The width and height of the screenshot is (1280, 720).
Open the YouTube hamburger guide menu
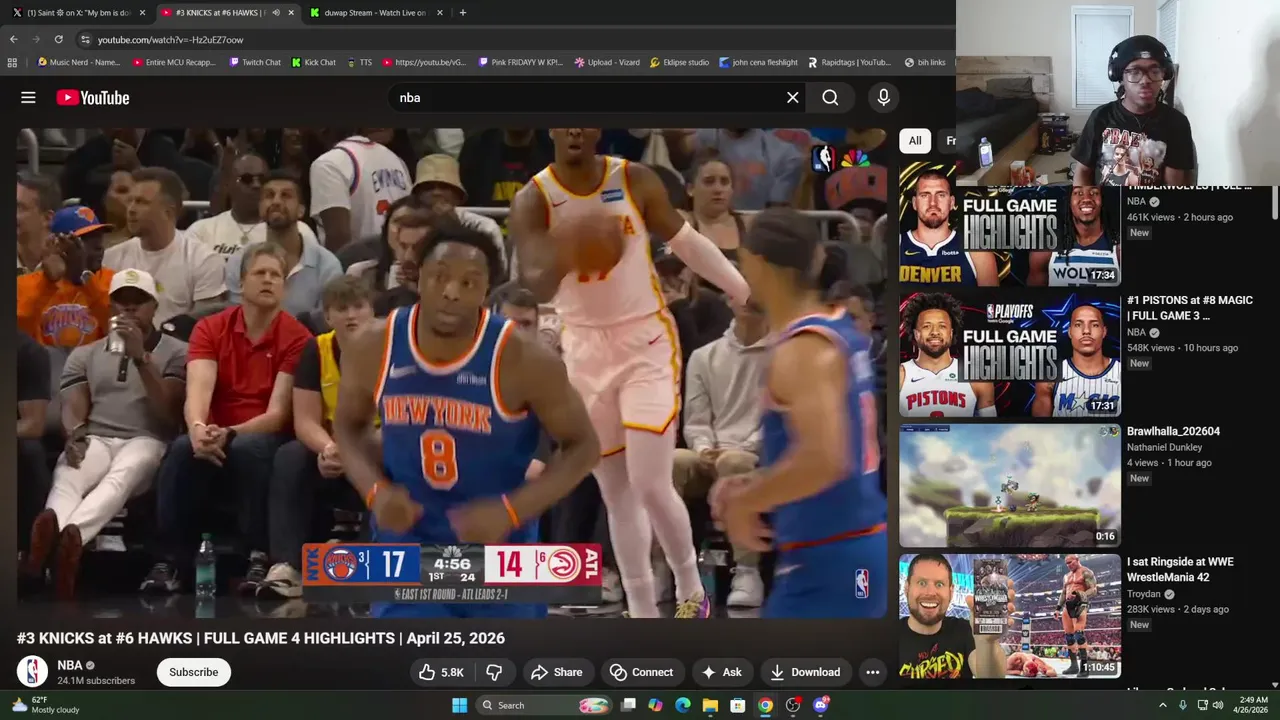28,97
